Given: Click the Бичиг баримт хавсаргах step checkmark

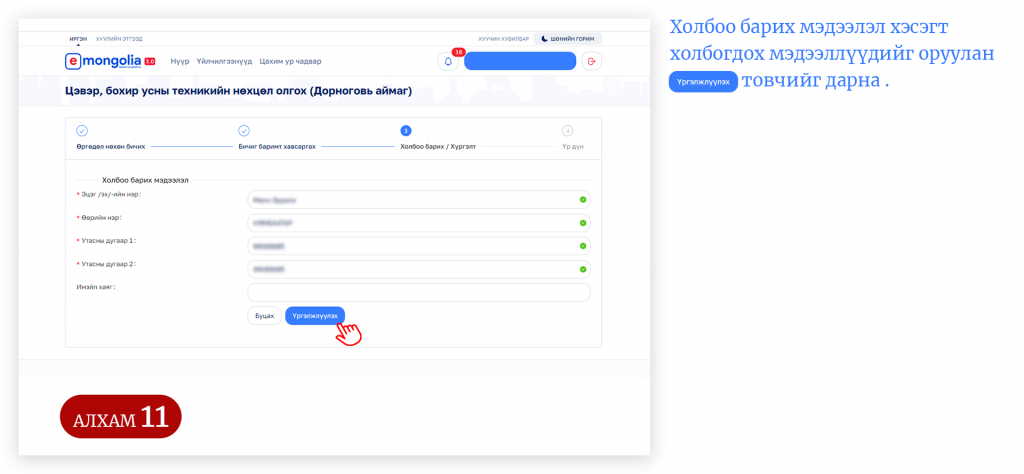Looking at the screenshot, I should tap(244, 130).
